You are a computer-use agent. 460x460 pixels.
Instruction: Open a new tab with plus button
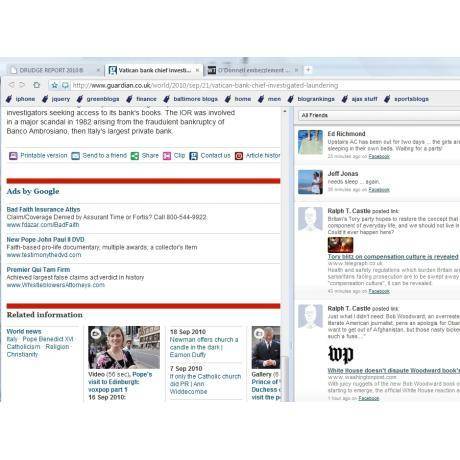[x=308, y=70]
